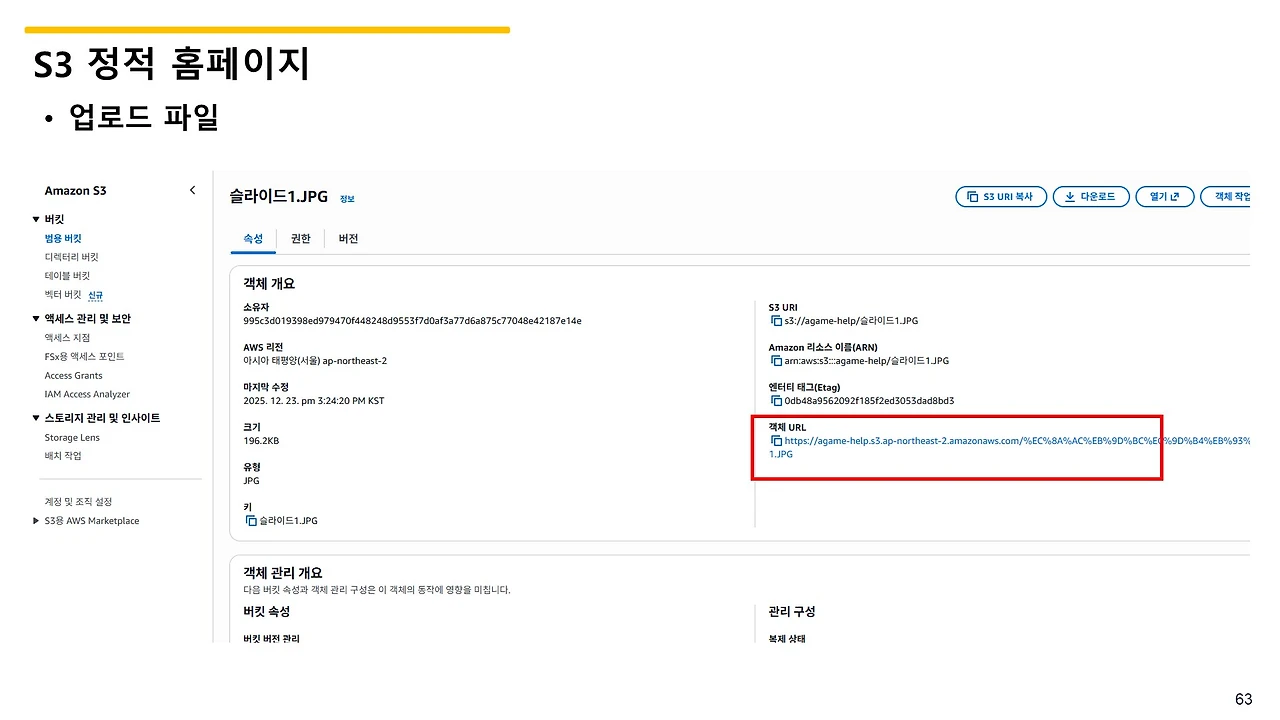Image resolution: width=1280 pixels, height=720 pixels.
Task: Switch to the 버전 tab
Action: pos(348,239)
